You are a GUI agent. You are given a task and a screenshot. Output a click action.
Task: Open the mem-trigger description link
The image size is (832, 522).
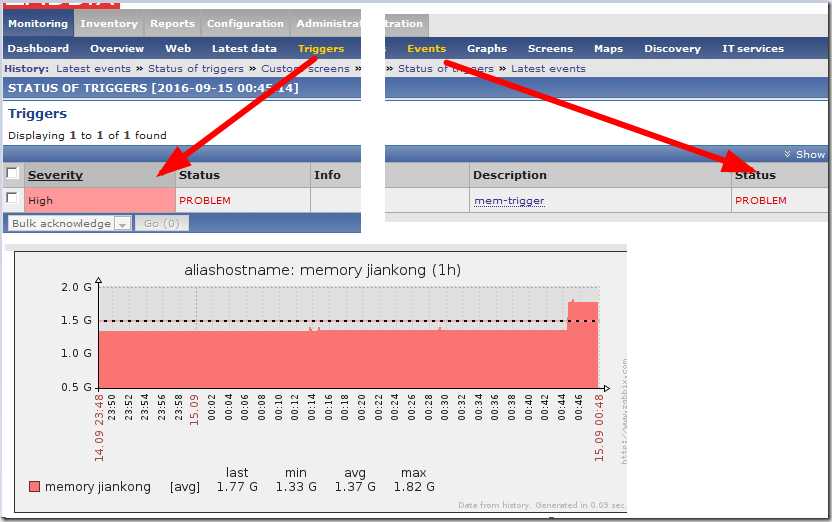(x=509, y=200)
